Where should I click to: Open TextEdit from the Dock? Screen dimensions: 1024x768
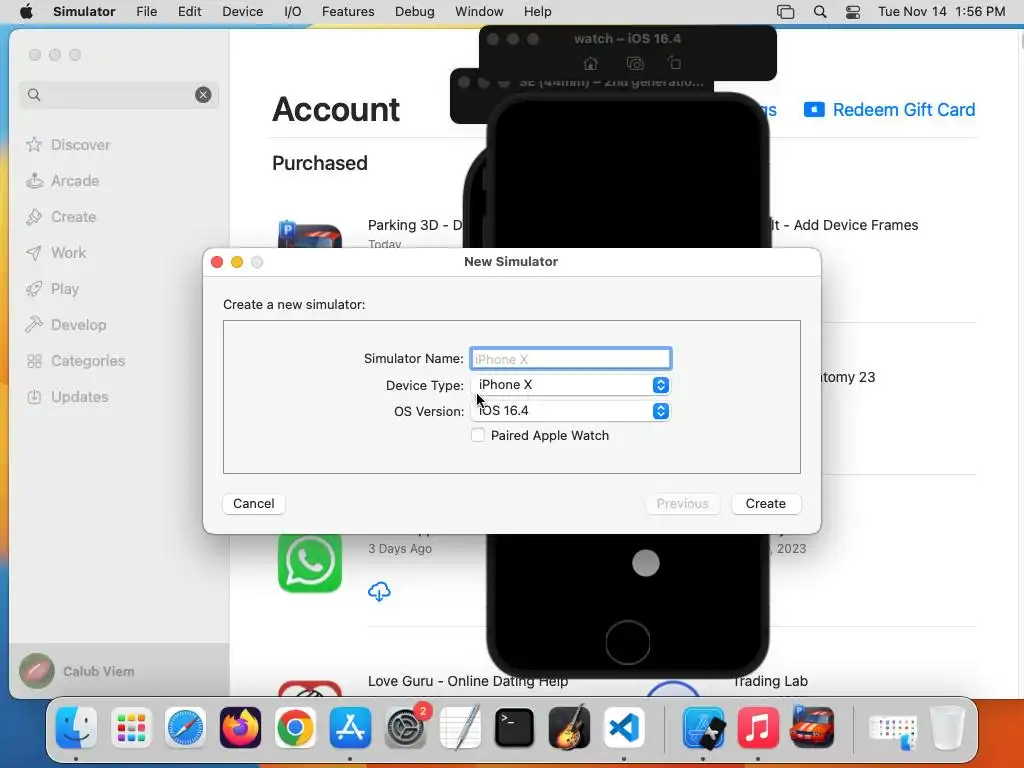pos(460,728)
